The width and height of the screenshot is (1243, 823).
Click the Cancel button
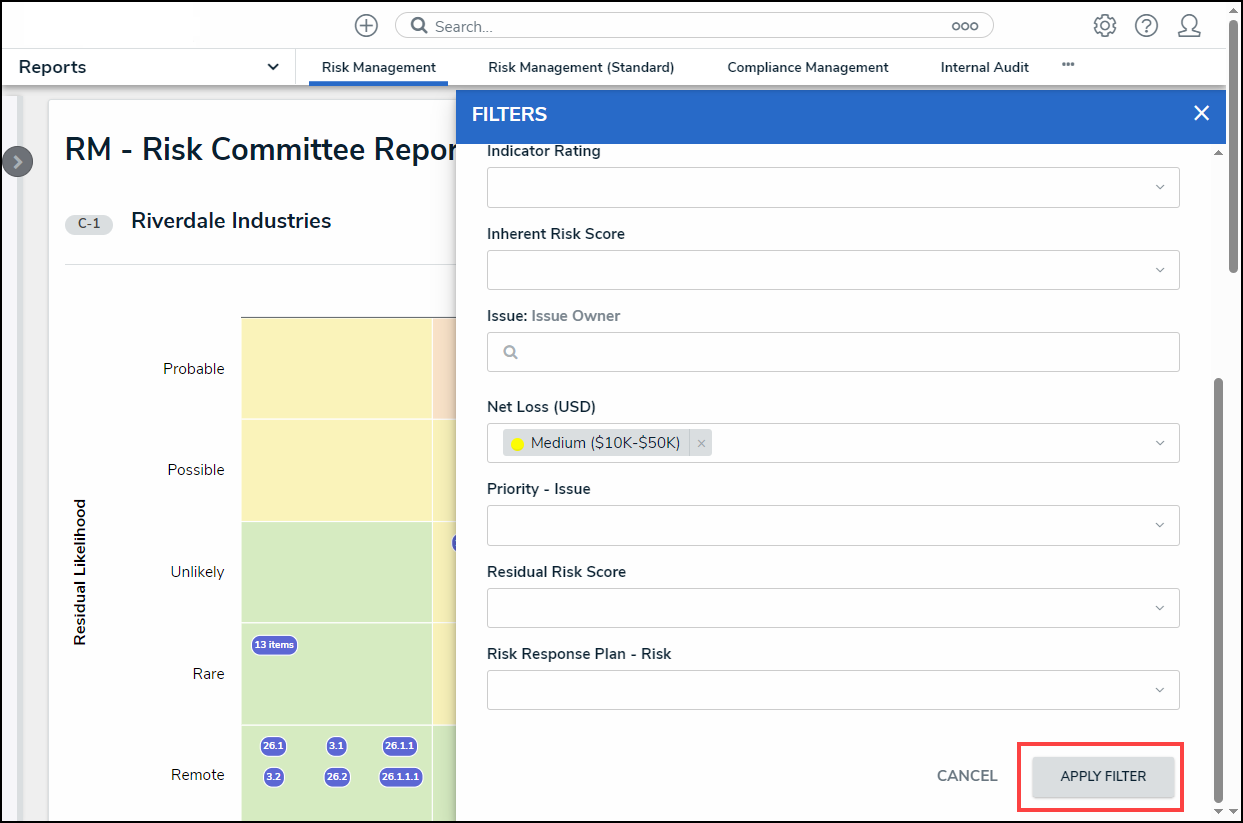point(966,776)
